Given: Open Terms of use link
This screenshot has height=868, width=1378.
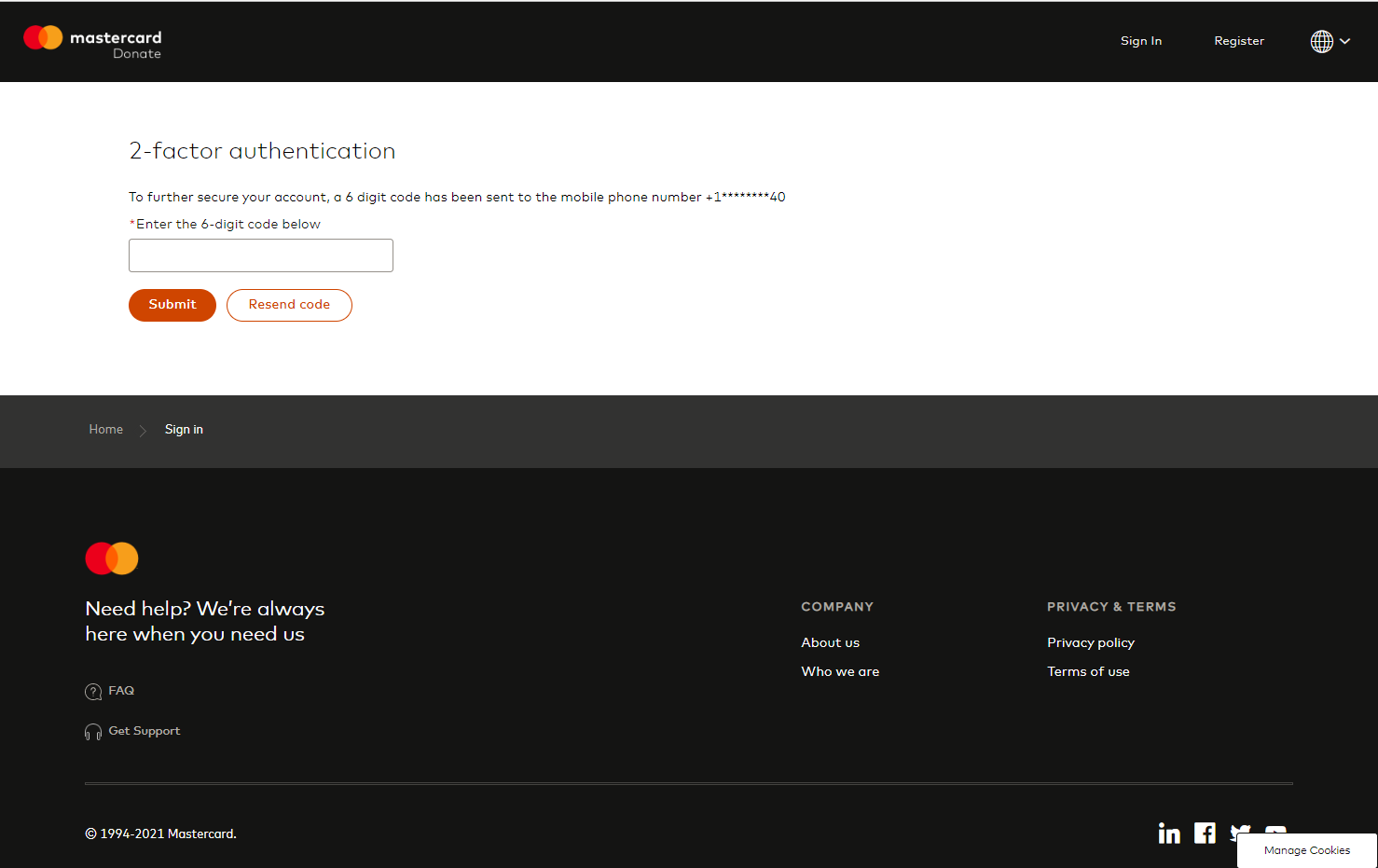Looking at the screenshot, I should click(x=1087, y=671).
